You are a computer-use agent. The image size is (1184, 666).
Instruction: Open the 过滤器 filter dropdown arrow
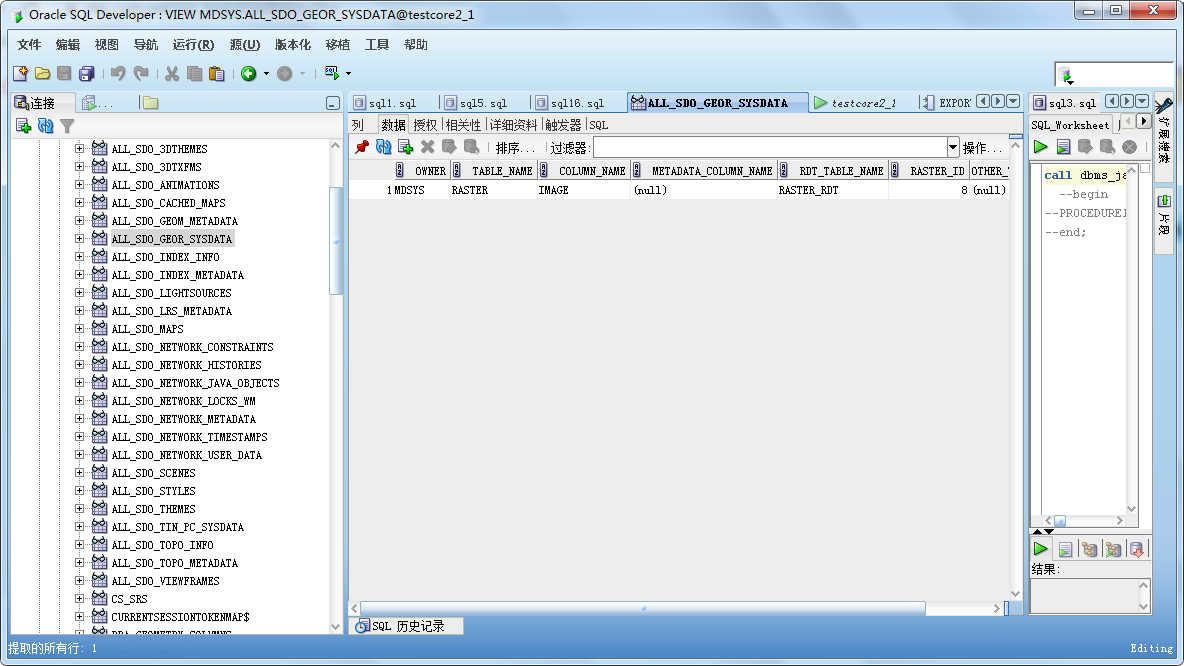pos(955,147)
